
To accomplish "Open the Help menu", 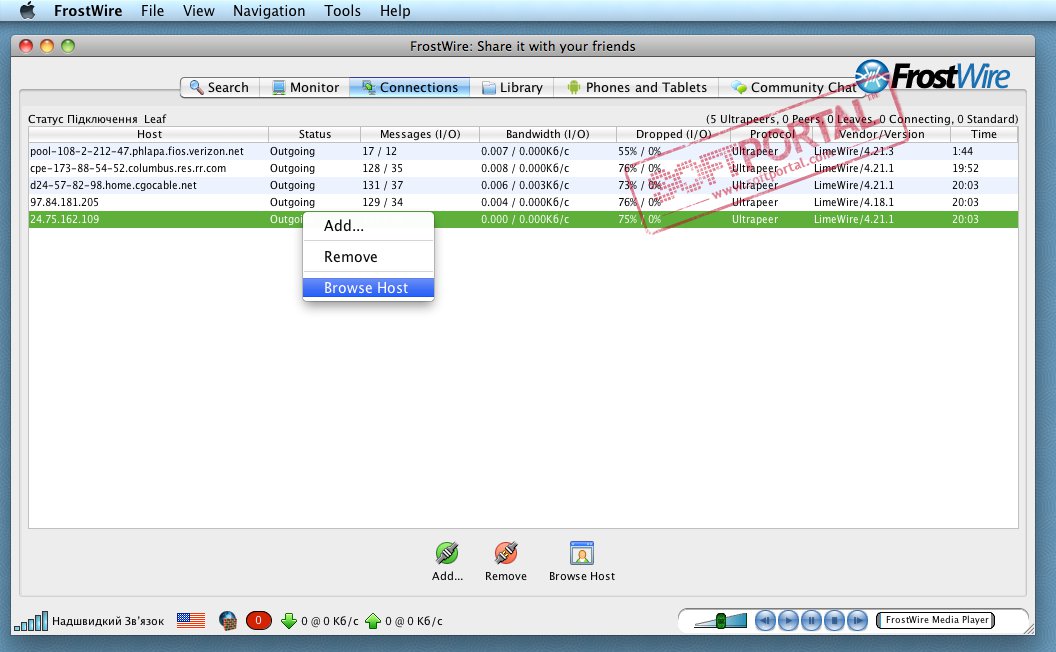I will click(x=395, y=11).
